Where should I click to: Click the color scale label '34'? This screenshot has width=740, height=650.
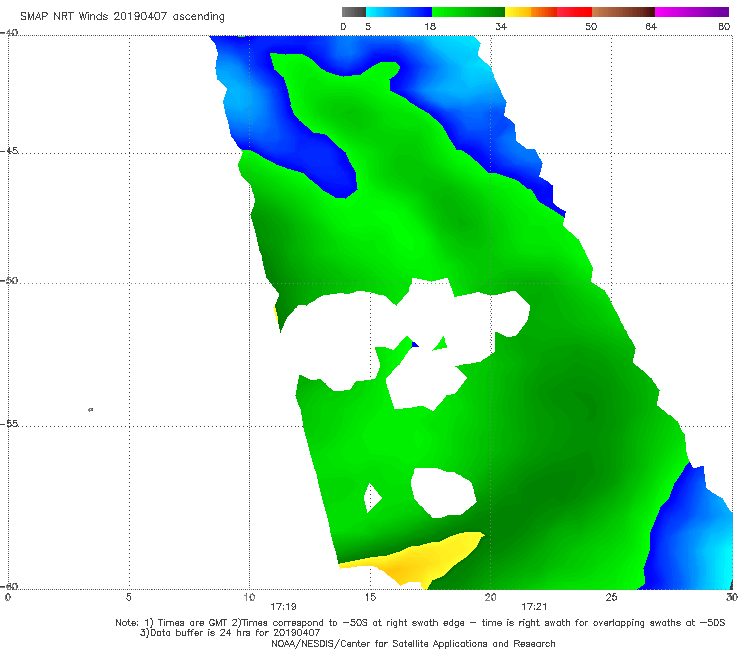point(501,26)
